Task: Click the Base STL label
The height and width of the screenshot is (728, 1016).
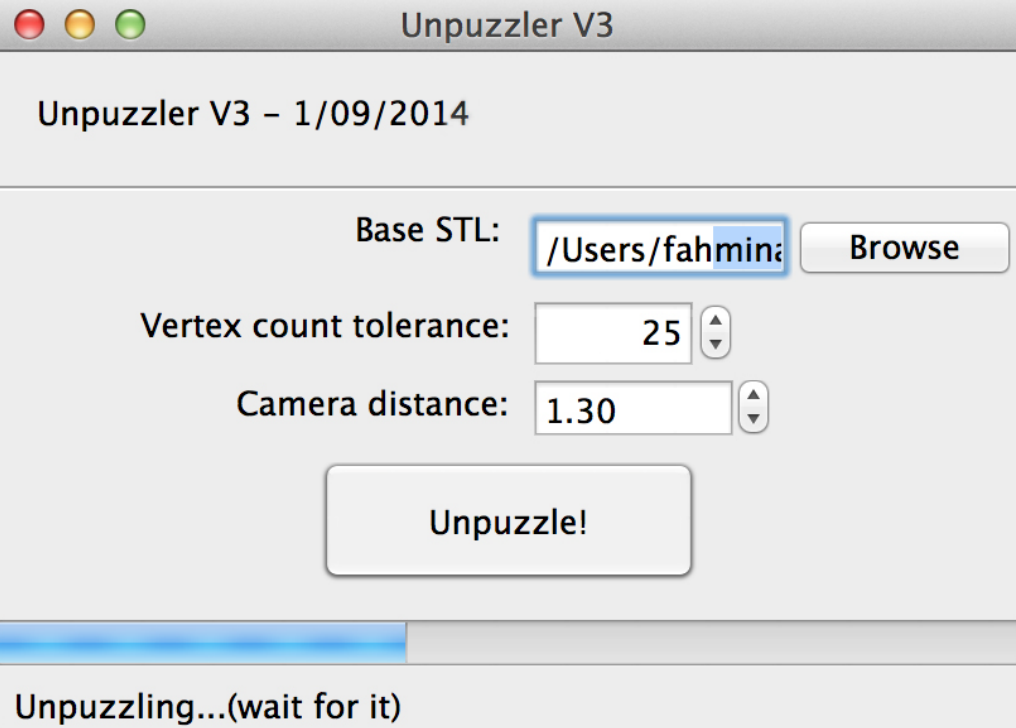Action: pos(427,231)
